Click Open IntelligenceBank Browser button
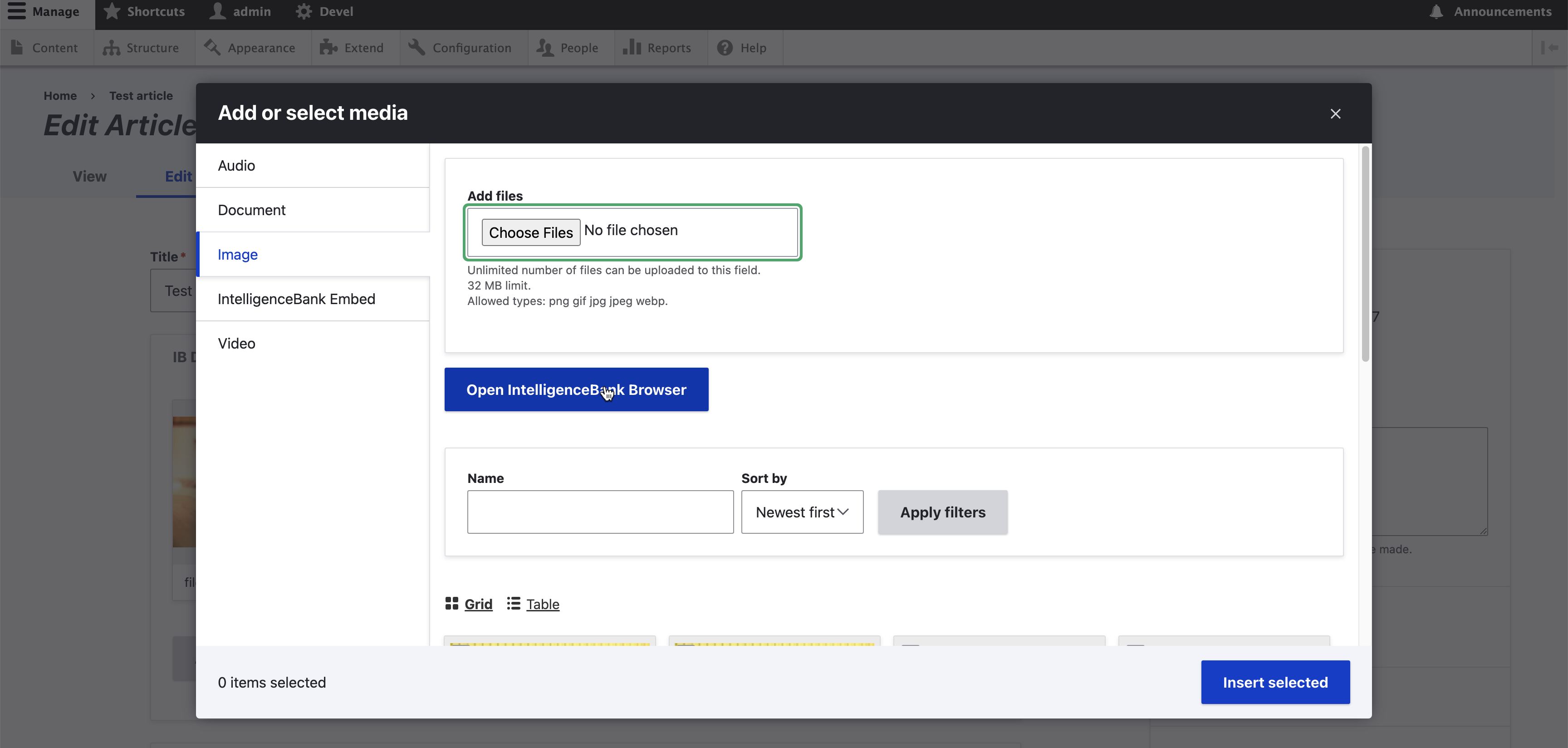Viewport: 1568px width, 748px height. point(576,390)
